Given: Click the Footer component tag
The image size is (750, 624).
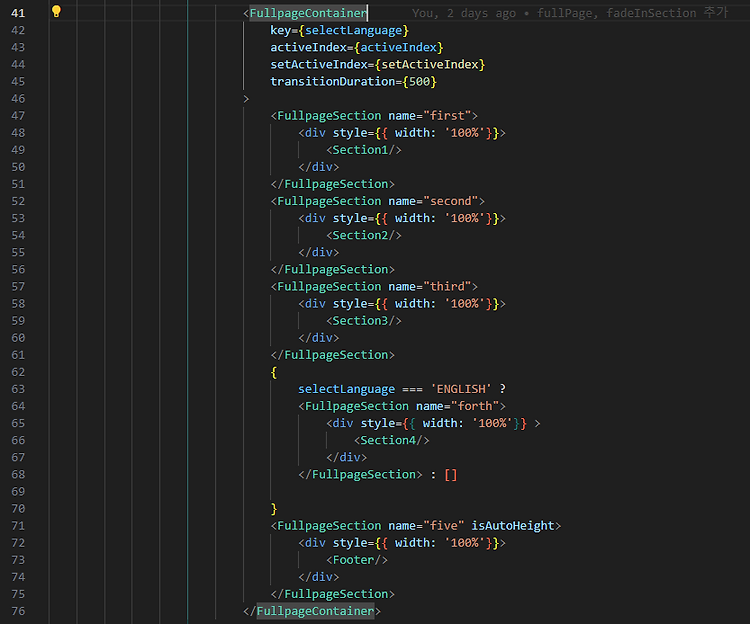Looking at the screenshot, I should [x=357, y=560].
